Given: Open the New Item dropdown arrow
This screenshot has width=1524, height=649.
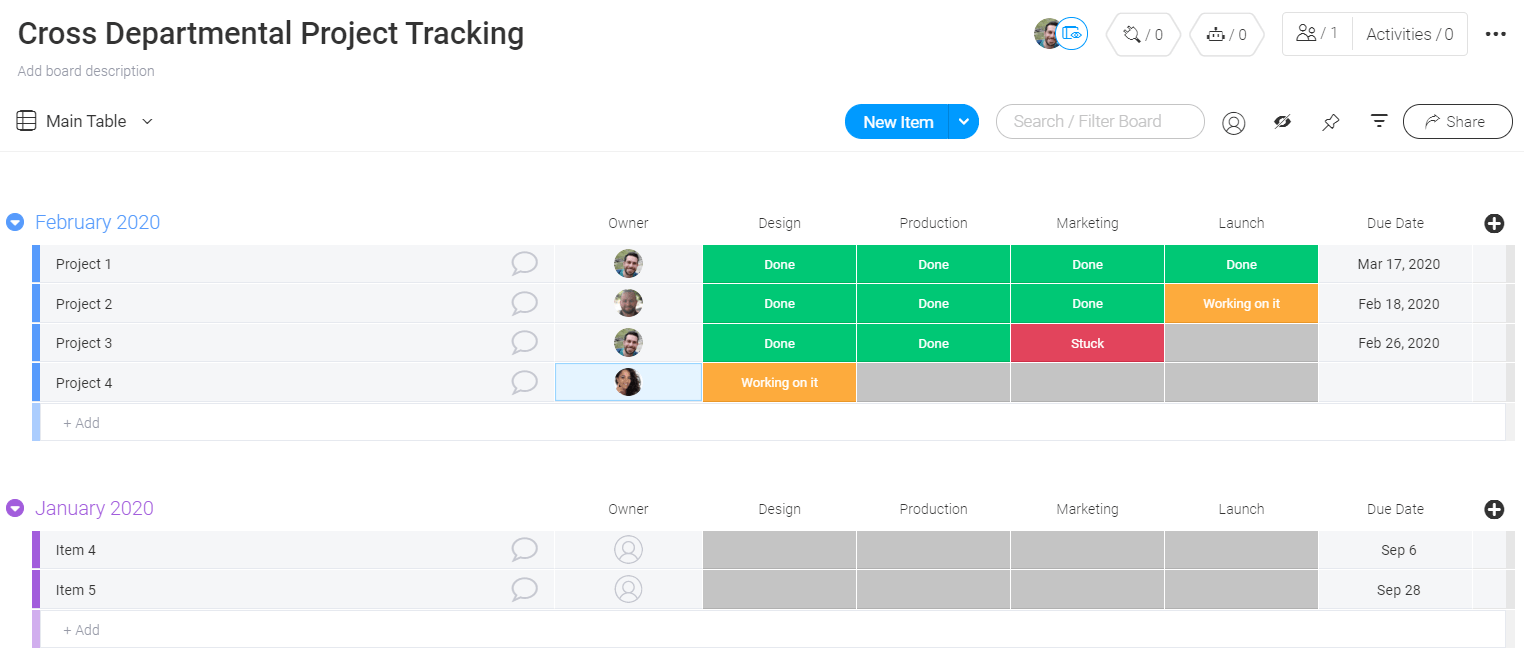Looking at the screenshot, I should click(x=963, y=121).
